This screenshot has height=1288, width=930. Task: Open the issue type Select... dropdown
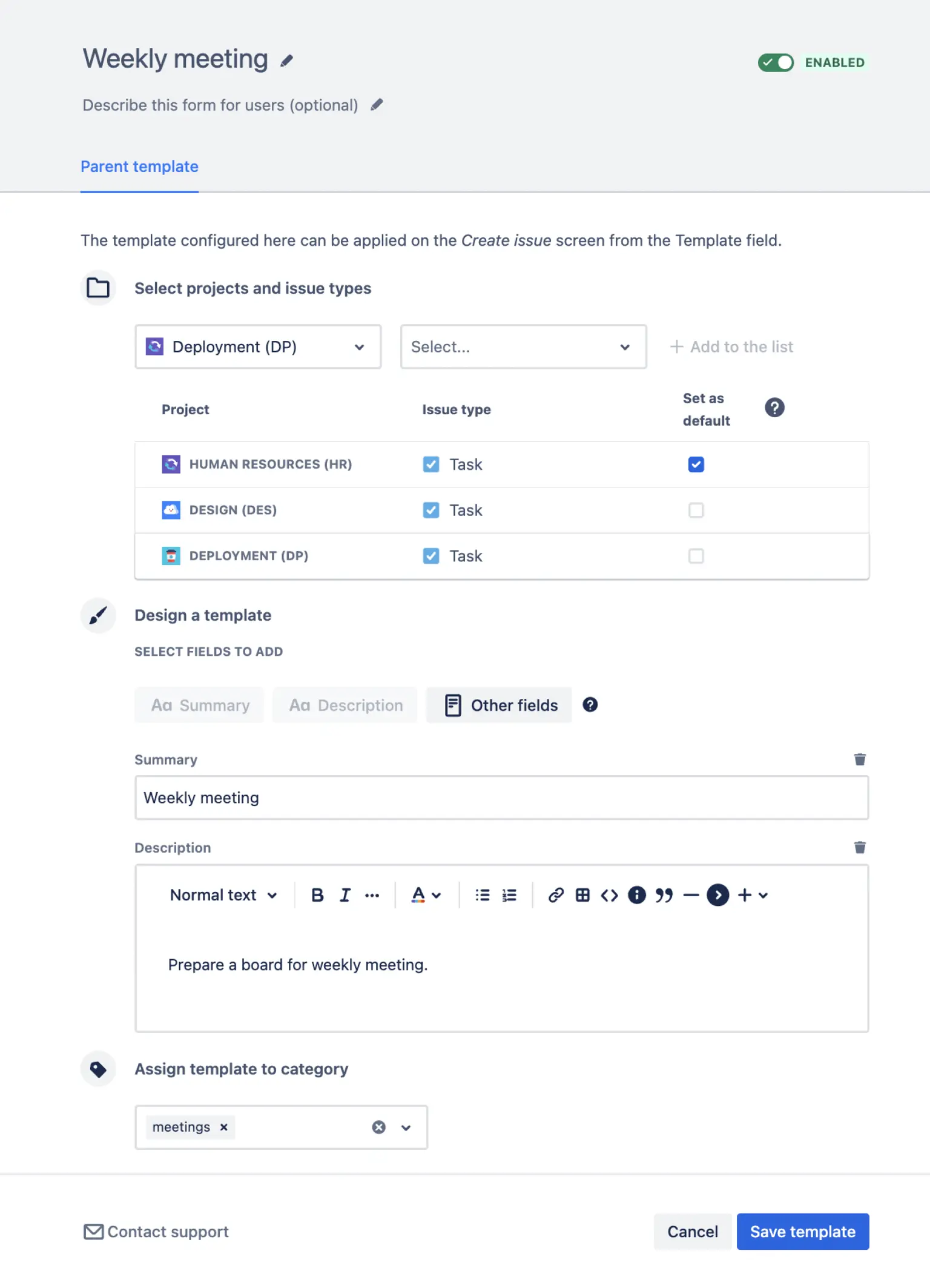tap(523, 347)
